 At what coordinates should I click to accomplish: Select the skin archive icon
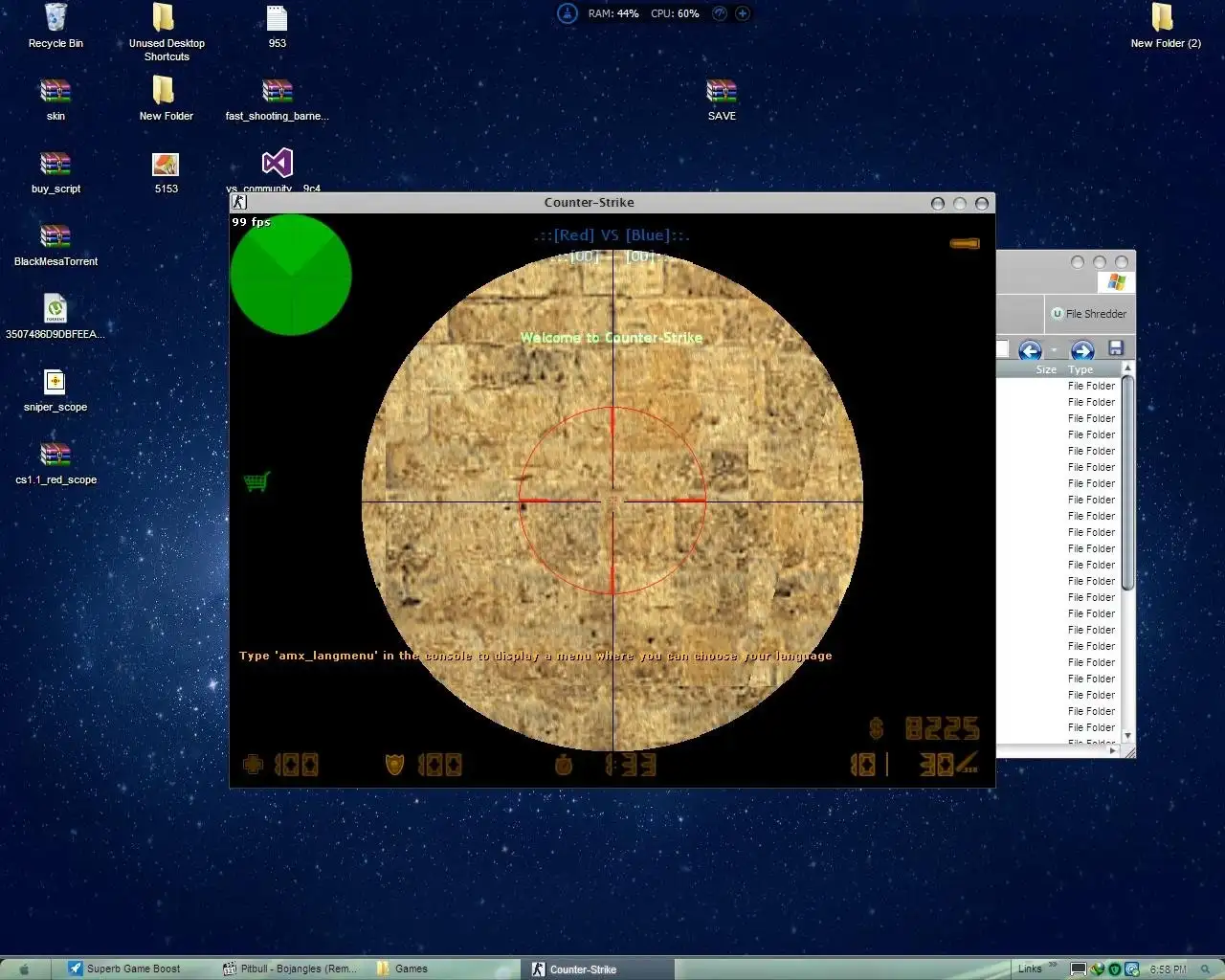[56, 91]
